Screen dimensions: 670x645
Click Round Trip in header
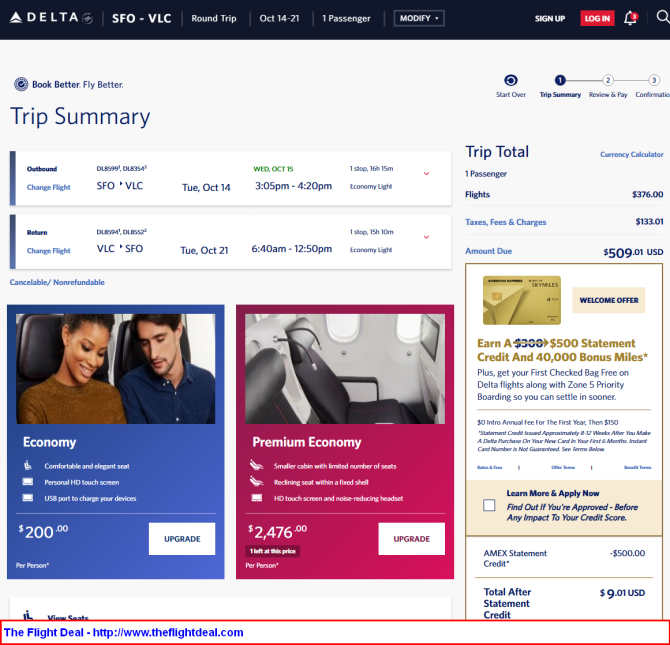(x=214, y=18)
